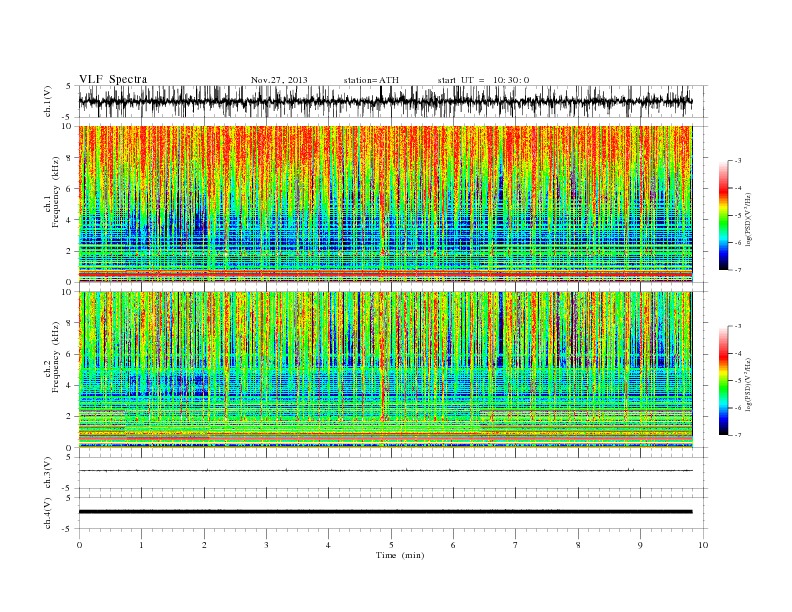The height and width of the screenshot is (612, 792).
Task: Click the thick ch.4 voltage waveform trace
Action: (385, 512)
